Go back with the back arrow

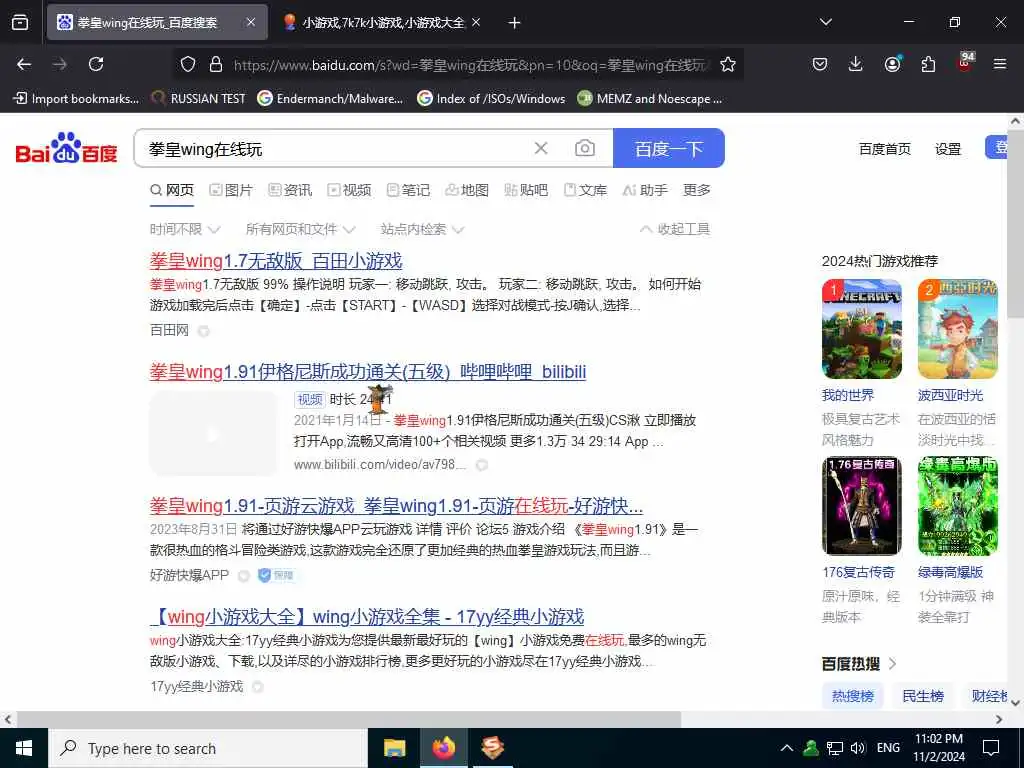point(24,64)
